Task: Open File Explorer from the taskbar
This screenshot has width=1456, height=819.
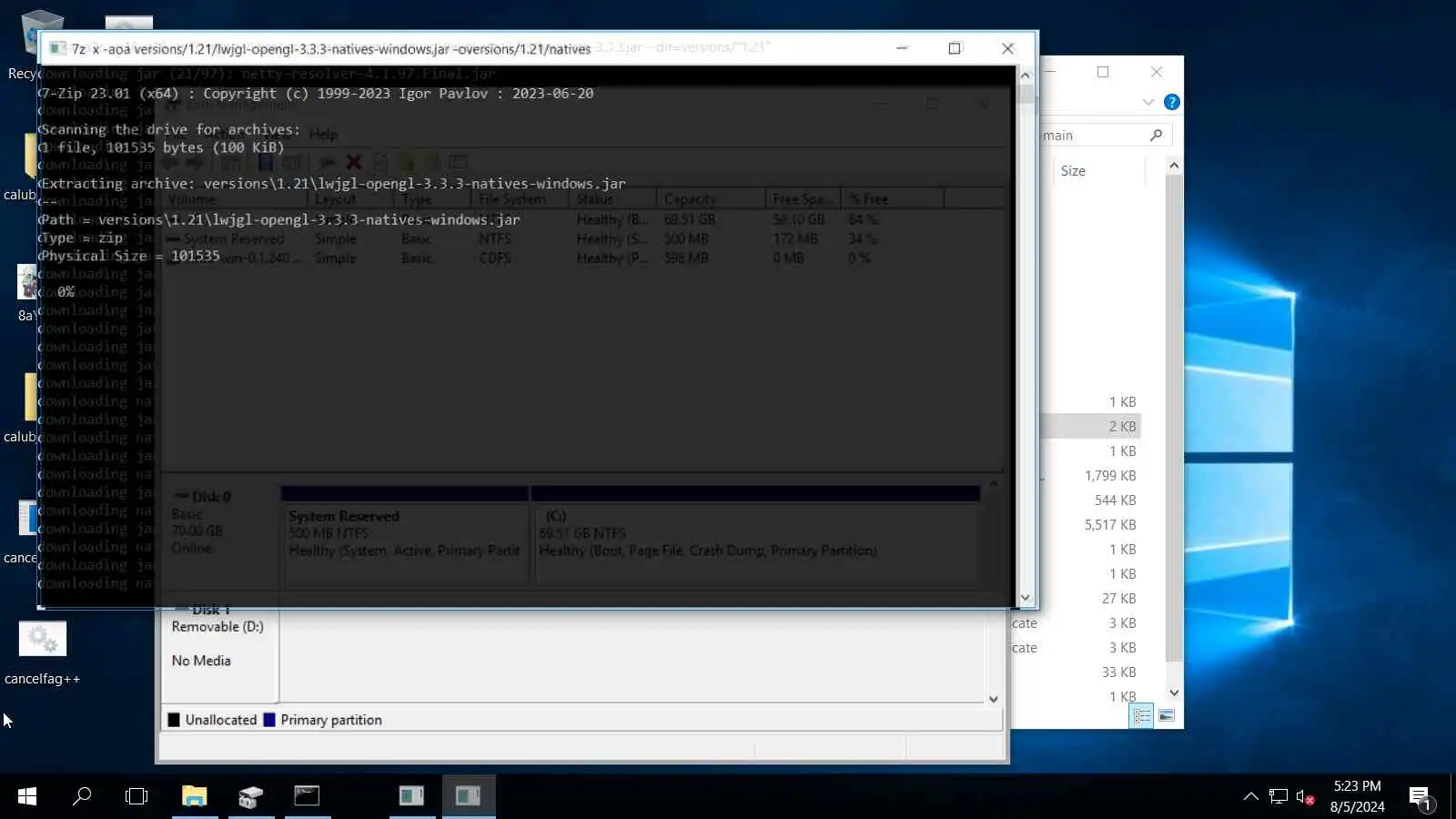Action: tap(194, 796)
